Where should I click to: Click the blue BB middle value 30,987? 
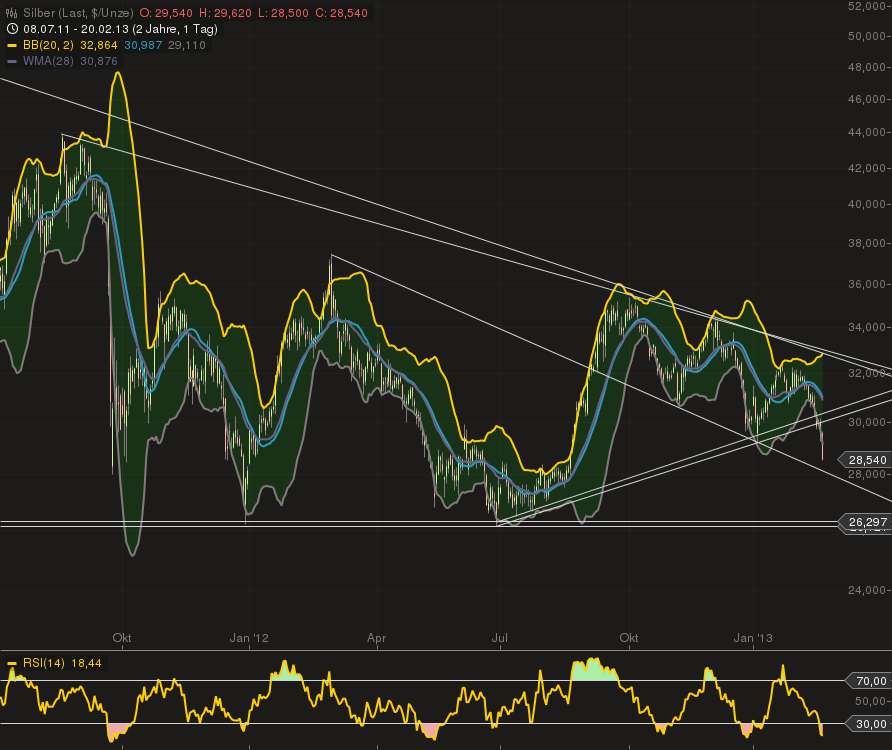click(x=143, y=45)
